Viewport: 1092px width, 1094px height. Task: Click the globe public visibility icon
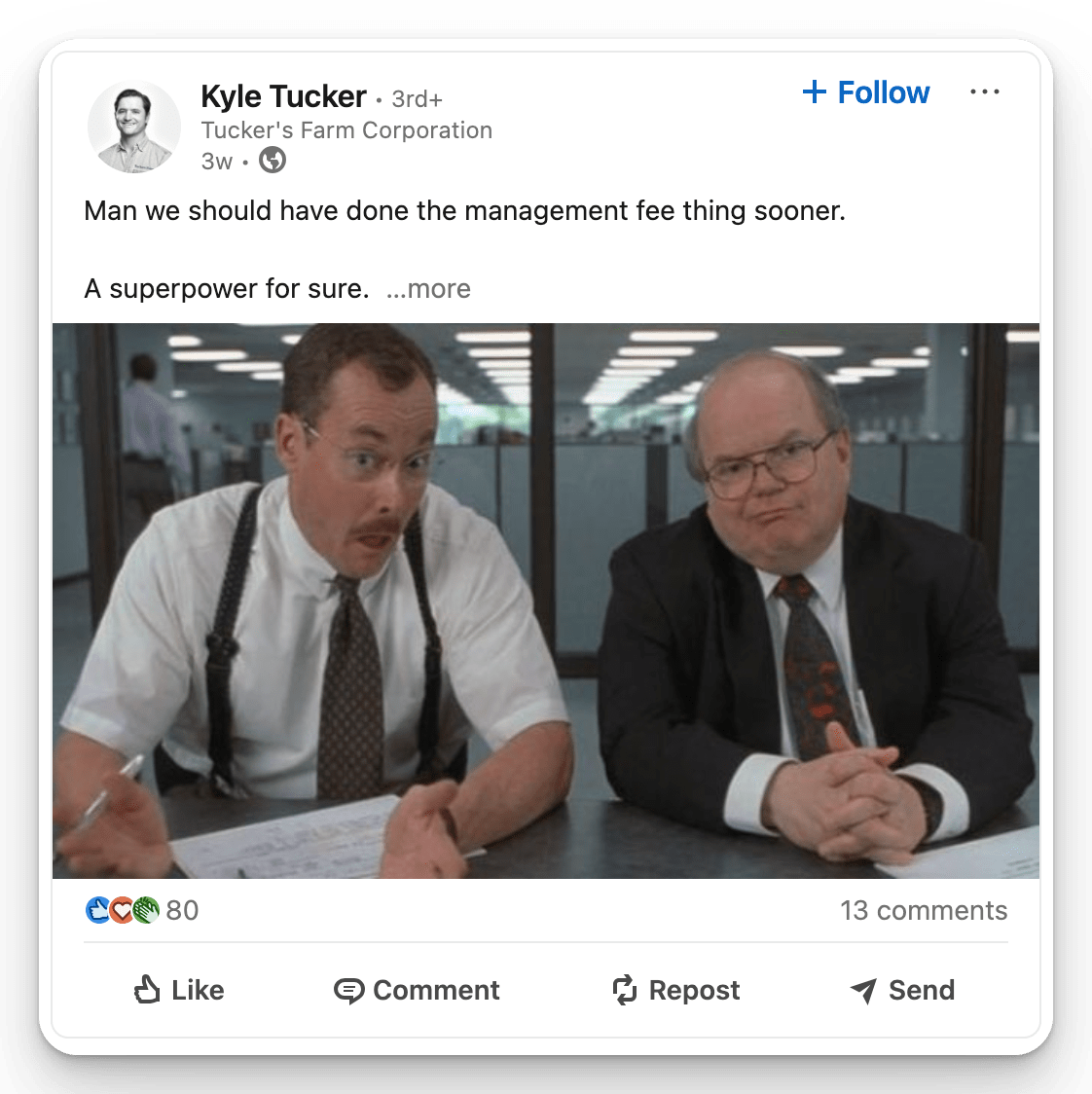[273, 161]
